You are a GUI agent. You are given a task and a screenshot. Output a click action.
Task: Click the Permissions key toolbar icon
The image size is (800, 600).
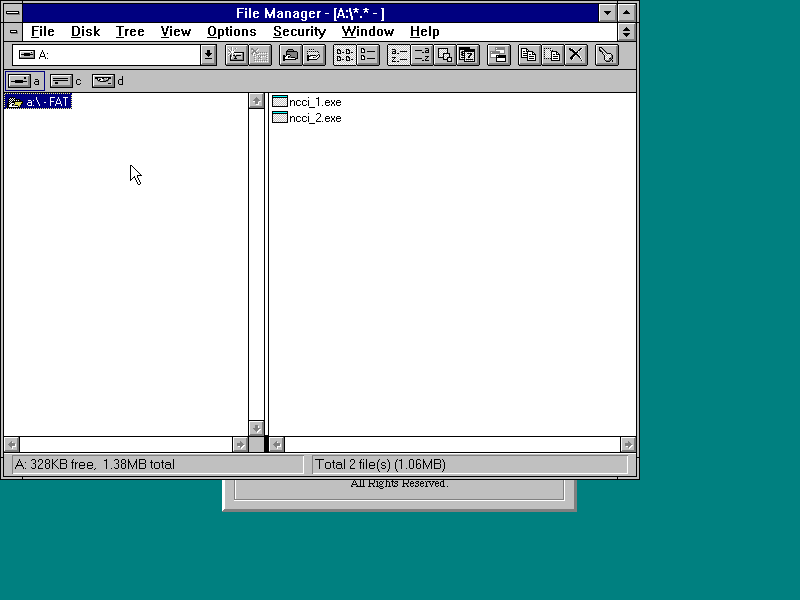(x=607, y=55)
